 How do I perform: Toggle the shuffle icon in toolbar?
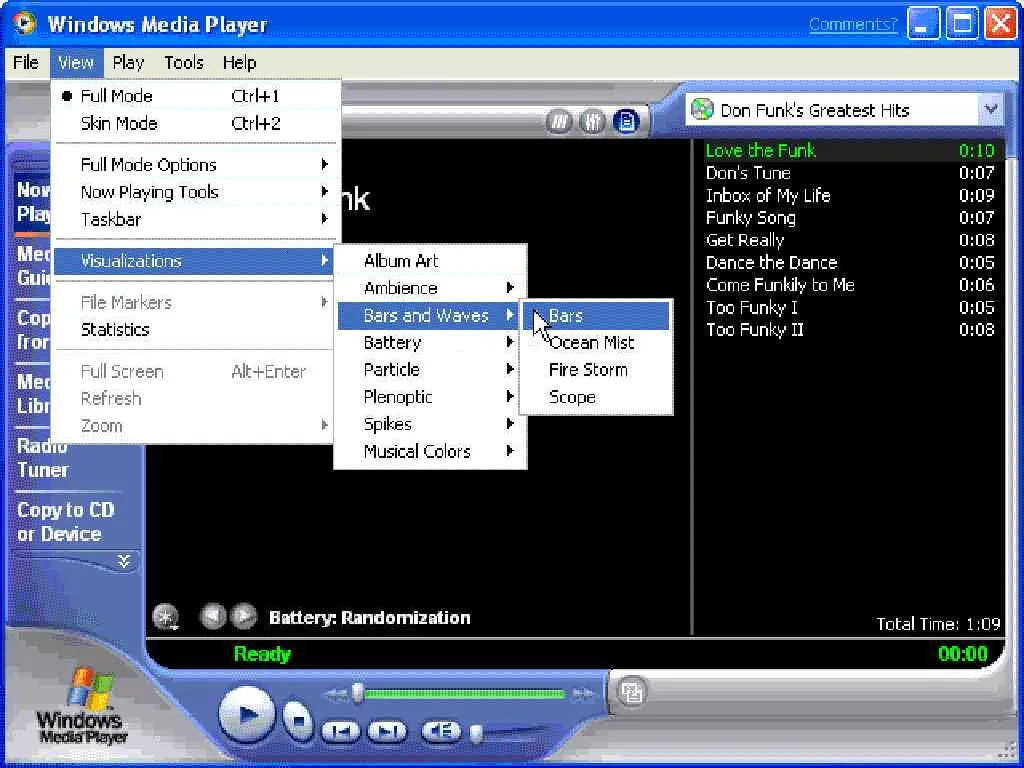pos(559,121)
